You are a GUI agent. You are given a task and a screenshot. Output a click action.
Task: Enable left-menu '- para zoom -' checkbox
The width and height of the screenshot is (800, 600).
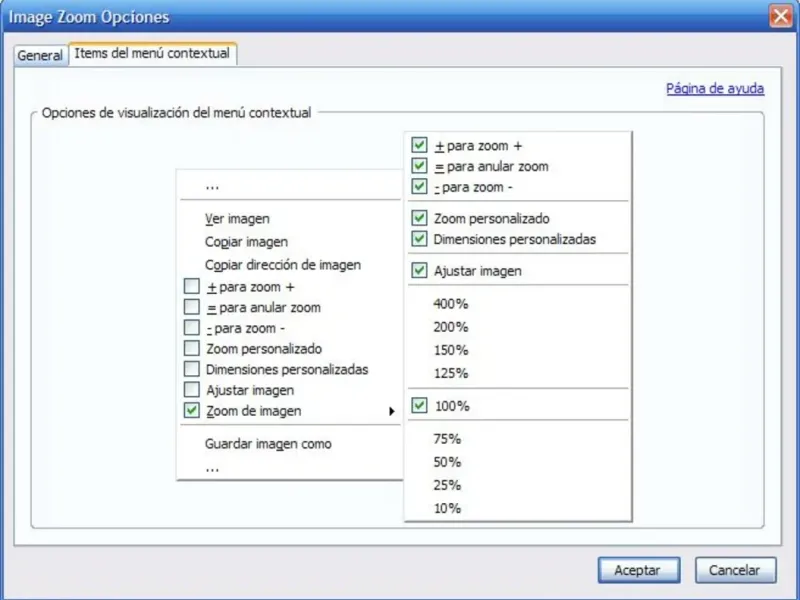tap(192, 328)
